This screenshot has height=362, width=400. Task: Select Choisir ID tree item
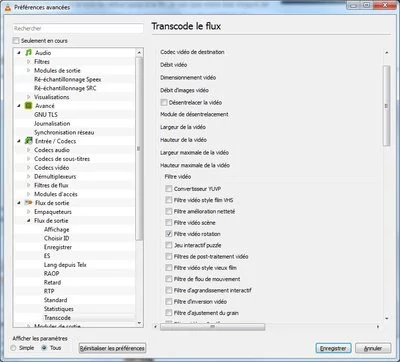click(x=56, y=238)
